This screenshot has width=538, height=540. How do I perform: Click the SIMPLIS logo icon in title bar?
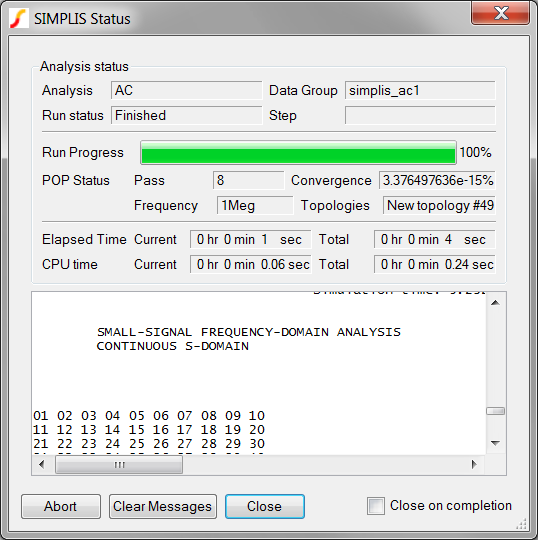(x=18, y=18)
